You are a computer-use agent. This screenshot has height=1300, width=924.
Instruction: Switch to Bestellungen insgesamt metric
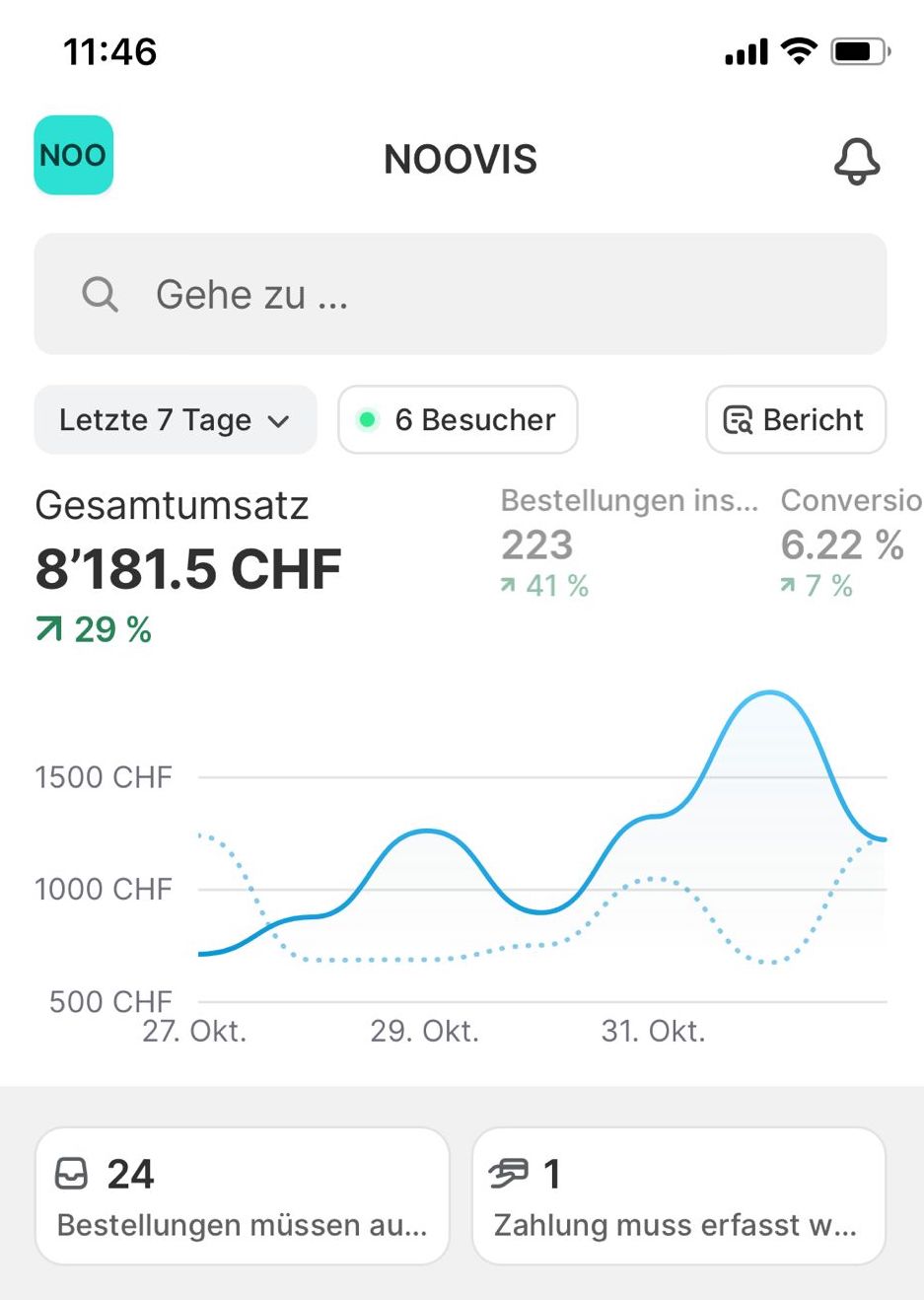[x=629, y=543]
